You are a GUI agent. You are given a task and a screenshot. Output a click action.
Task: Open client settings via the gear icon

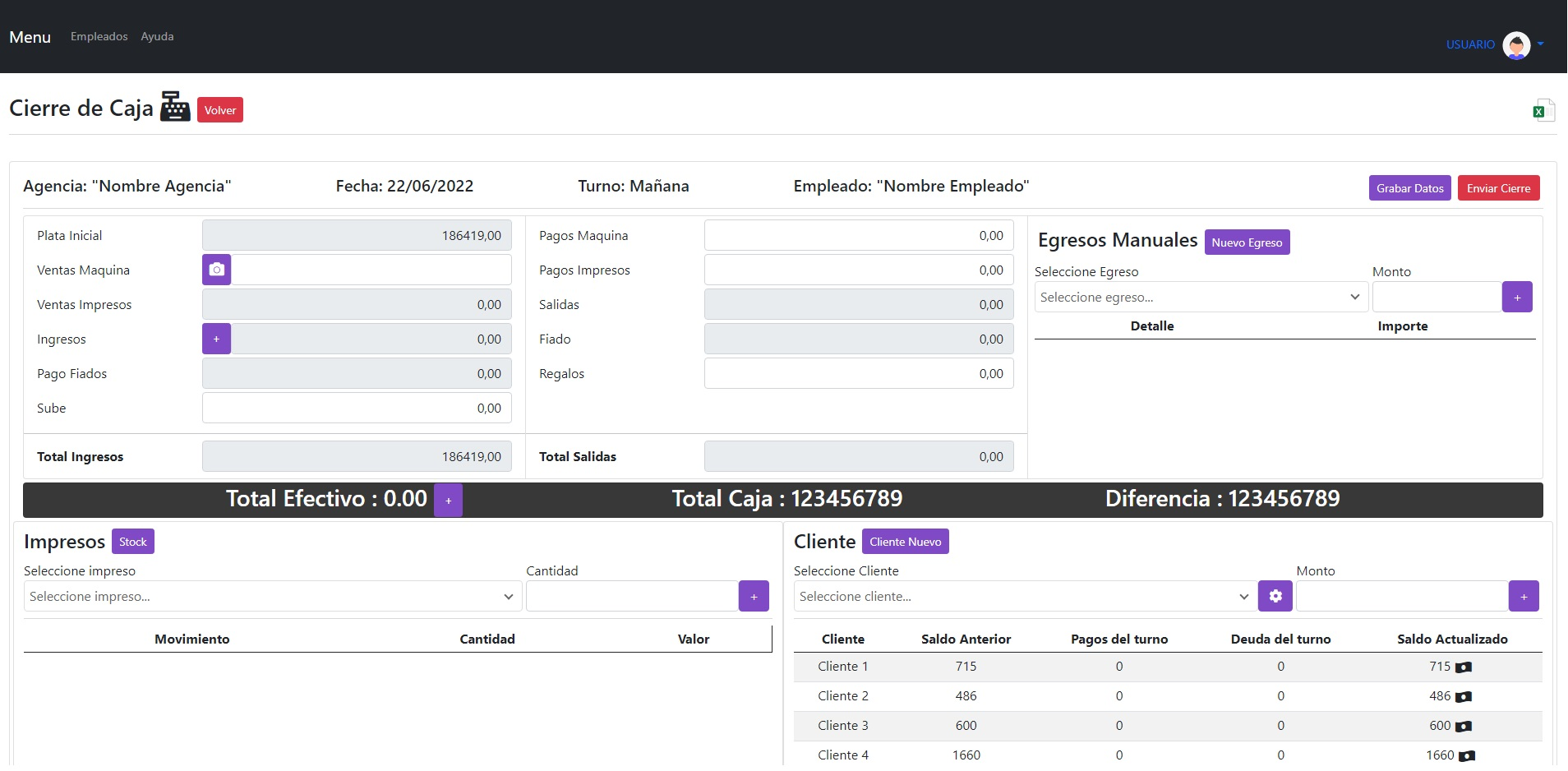[1275, 596]
